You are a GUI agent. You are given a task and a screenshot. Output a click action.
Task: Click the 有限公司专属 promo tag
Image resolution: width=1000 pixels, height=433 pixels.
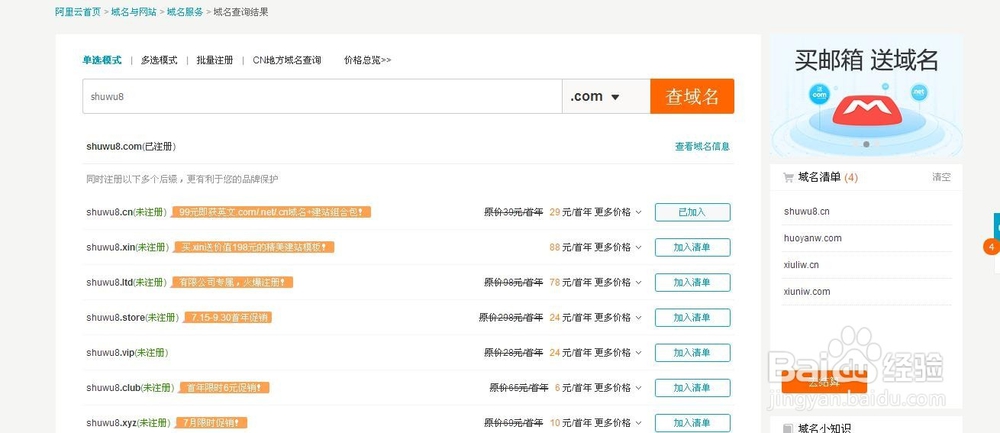(x=233, y=283)
